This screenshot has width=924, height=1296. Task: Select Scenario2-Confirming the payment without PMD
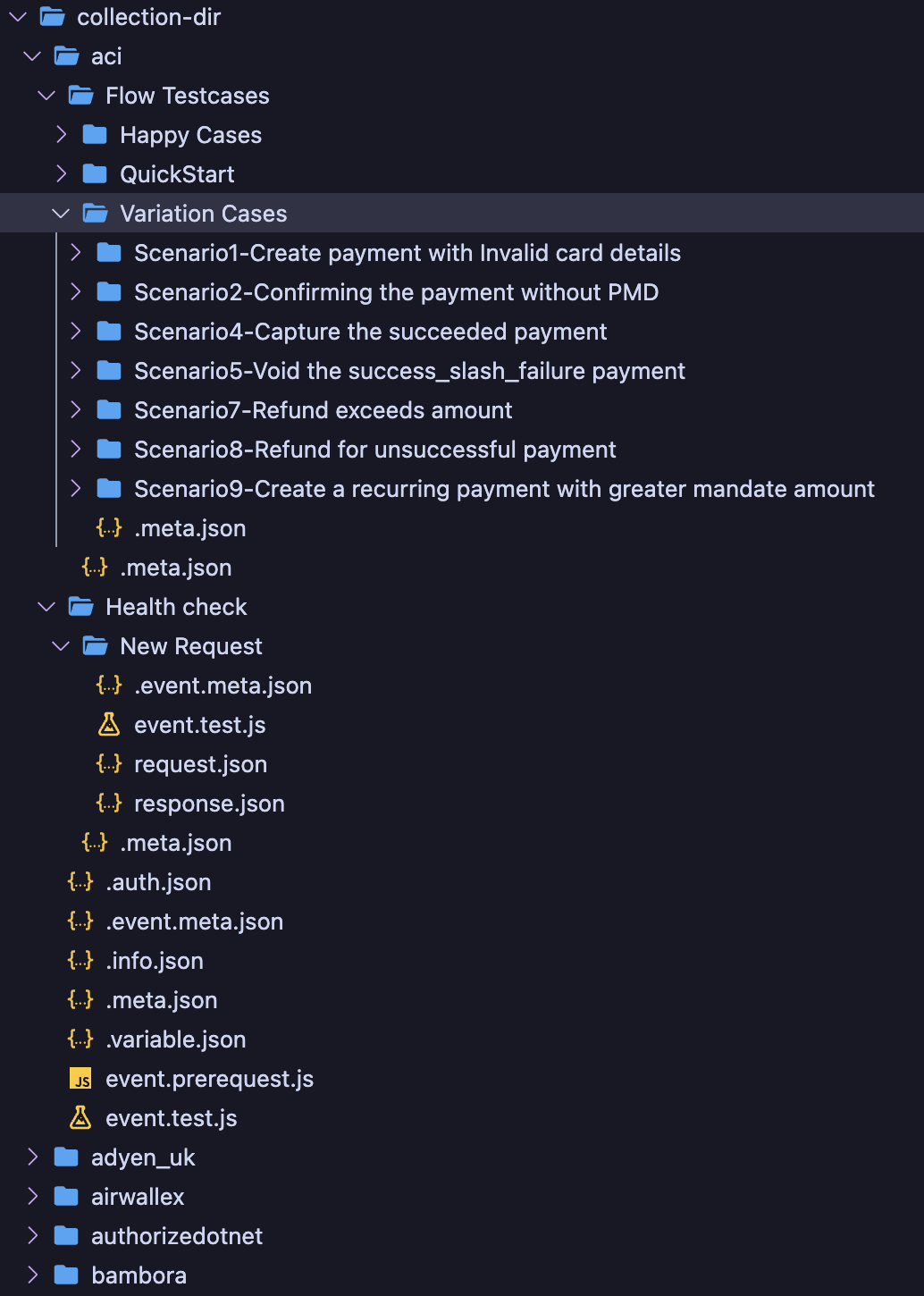tap(396, 292)
